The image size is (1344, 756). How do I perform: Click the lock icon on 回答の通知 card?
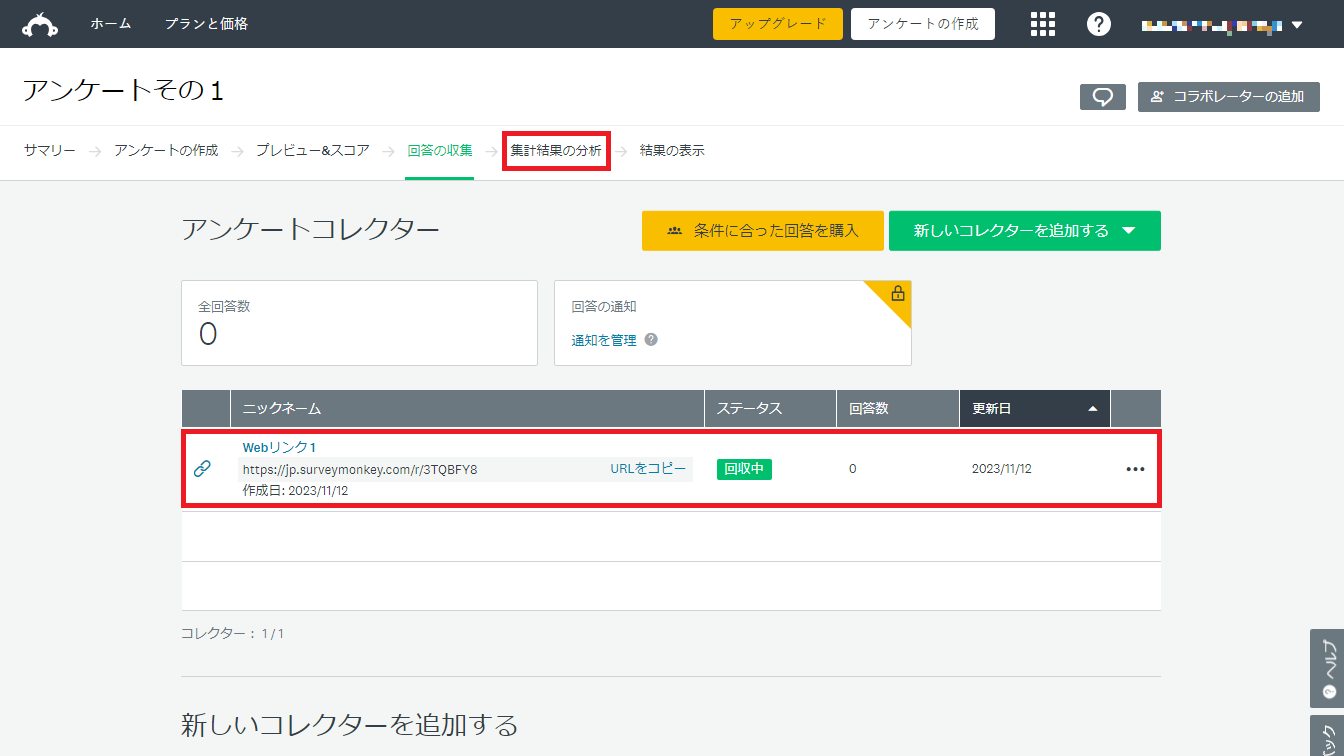[x=897, y=294]
